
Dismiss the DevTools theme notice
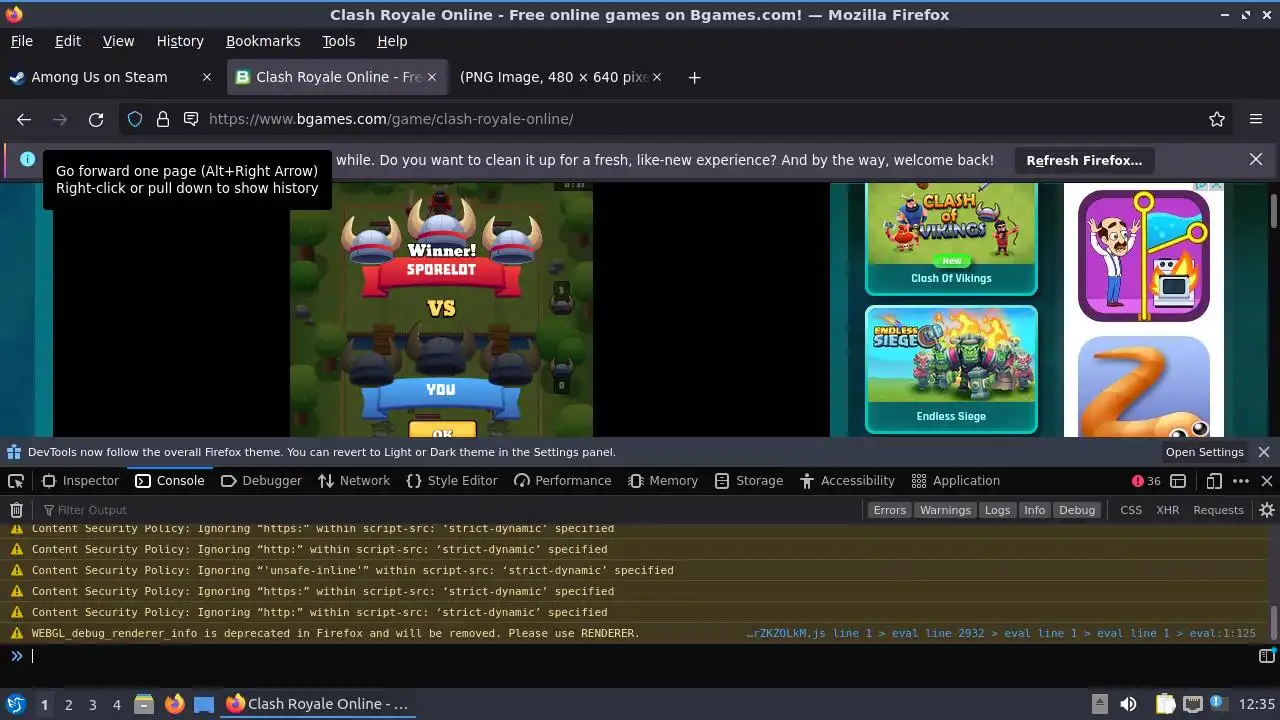[1264, 452]
